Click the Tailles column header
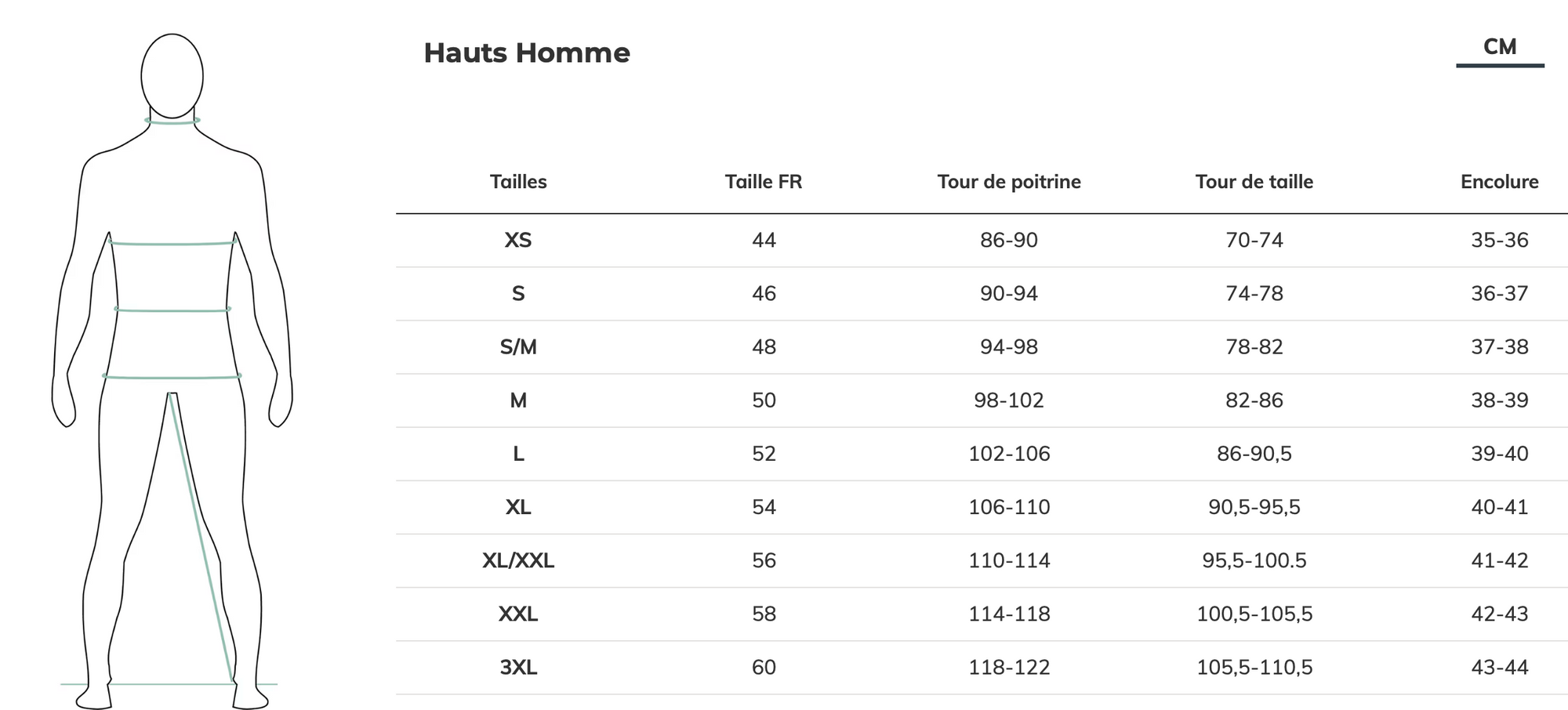Viewport: 1568px width, 710px height. pyautogui.click(x=518, y=182)
